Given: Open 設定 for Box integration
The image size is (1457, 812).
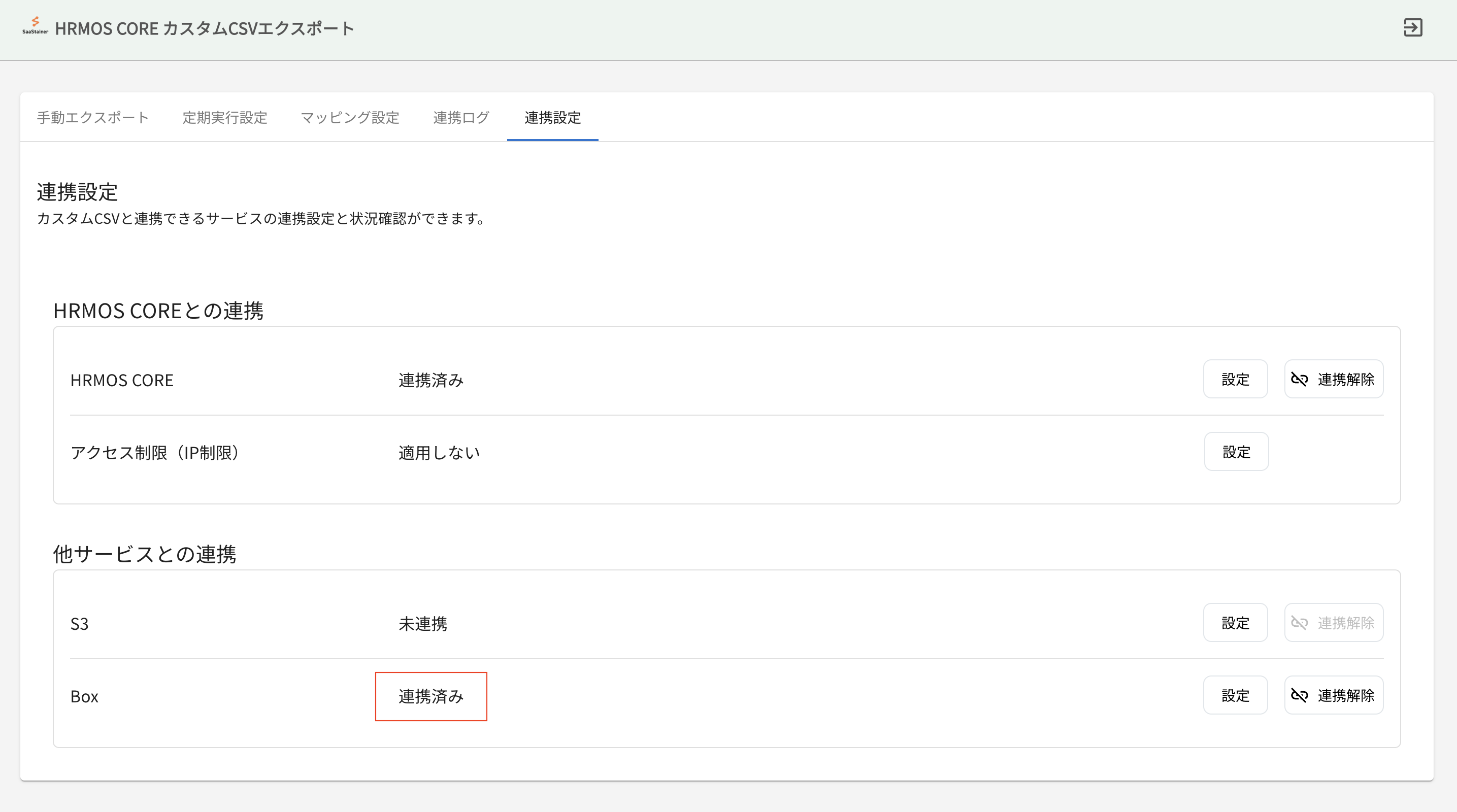Looking at the screenshot, I should tap(1235, 695).
